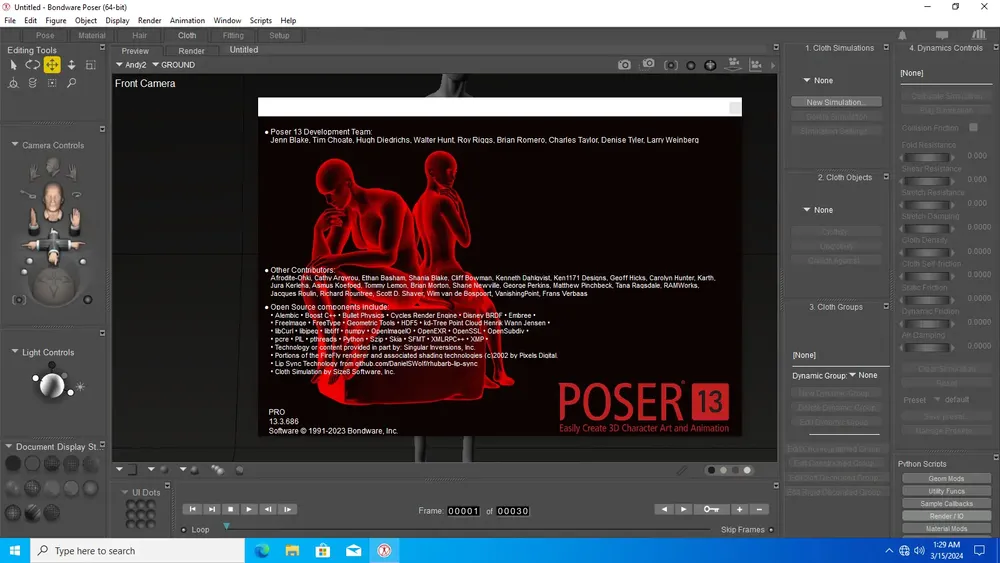
Task: Toggle the light indicator next to light sphere
Action: coord(80,386)
